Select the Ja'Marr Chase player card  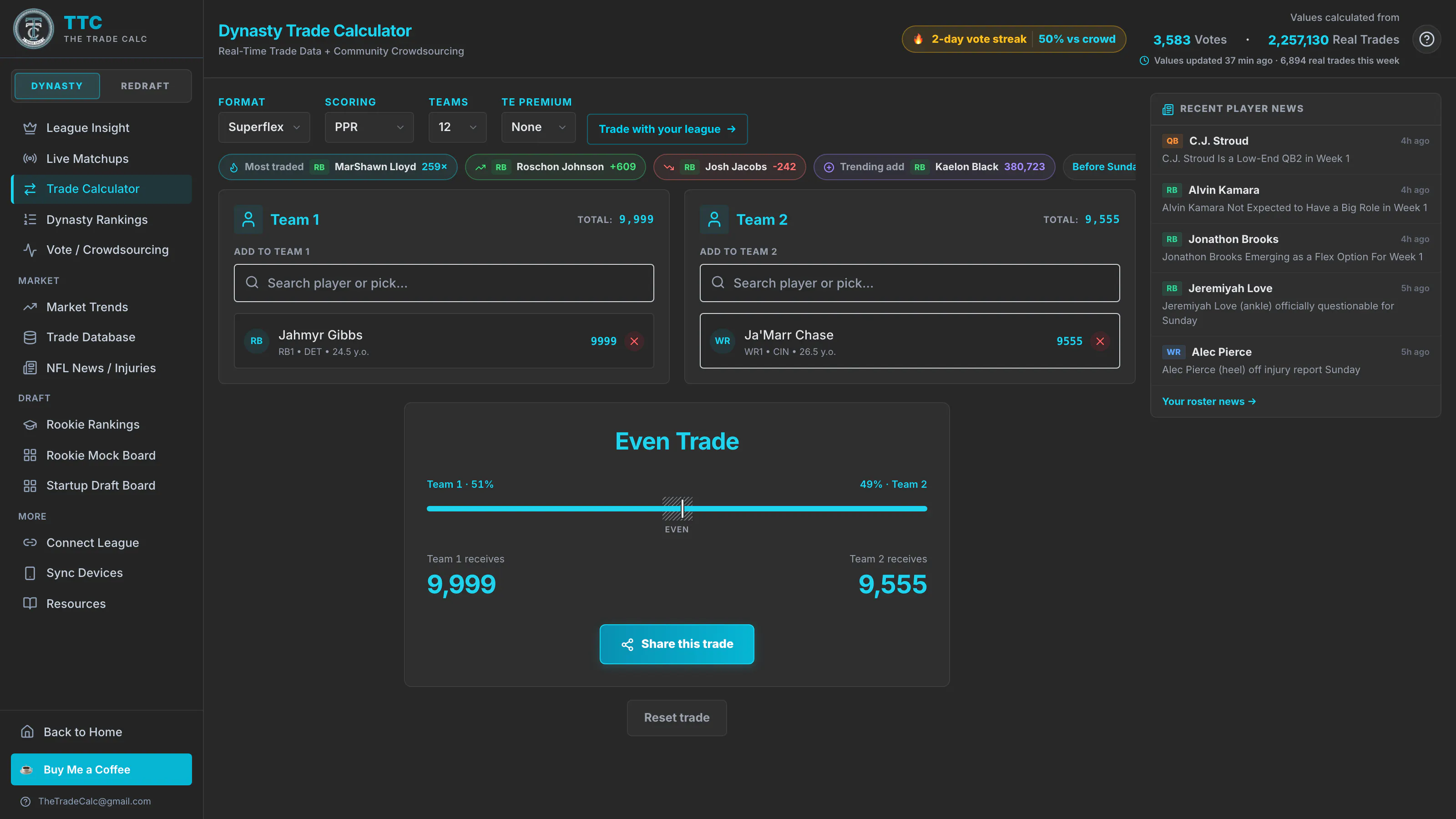[910, 341]
